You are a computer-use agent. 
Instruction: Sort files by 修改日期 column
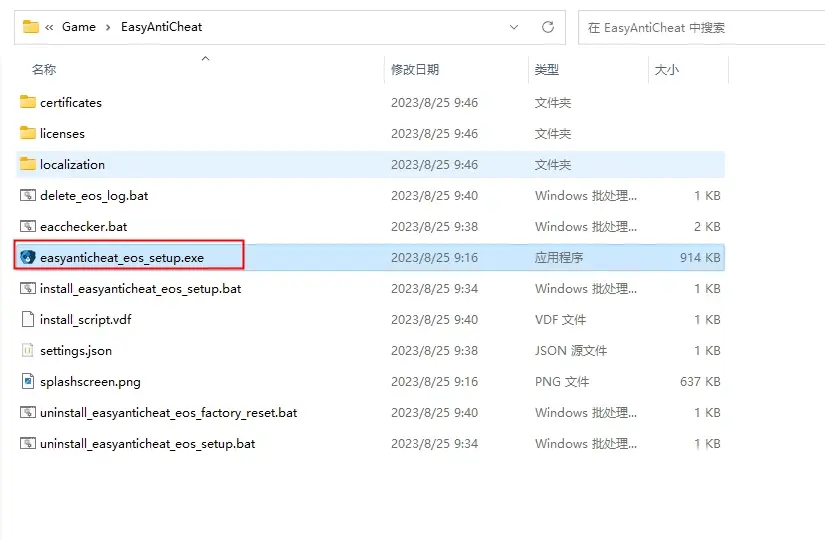tap(415, 69)
